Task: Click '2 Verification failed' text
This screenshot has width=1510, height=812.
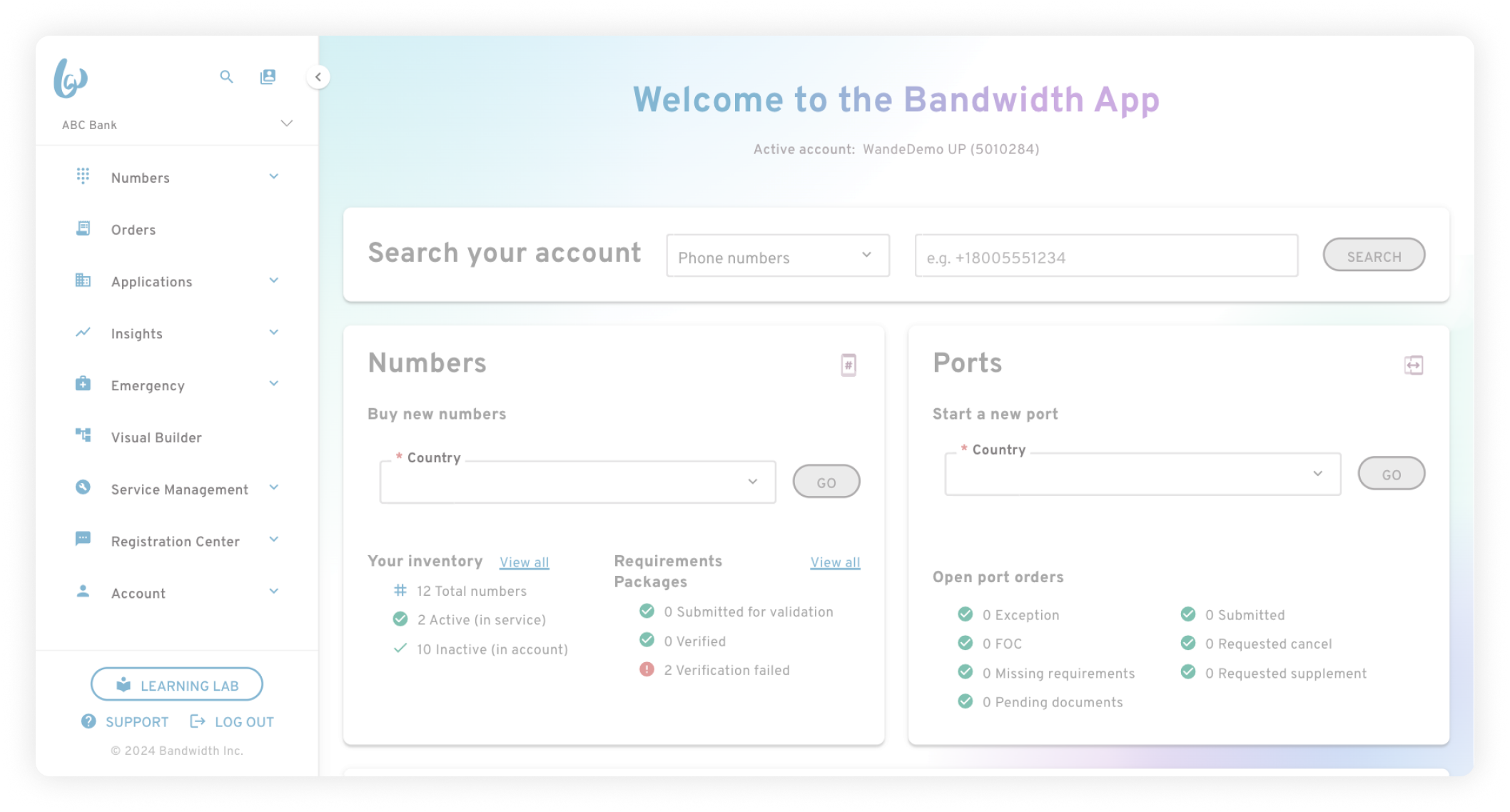Action: coord(727,670)
